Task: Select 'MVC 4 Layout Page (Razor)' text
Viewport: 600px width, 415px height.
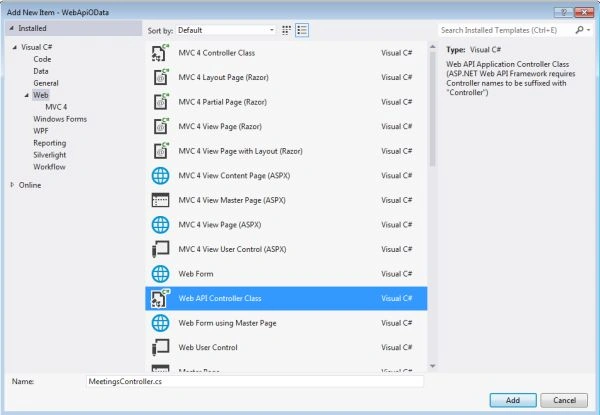Action: [223, 77]
